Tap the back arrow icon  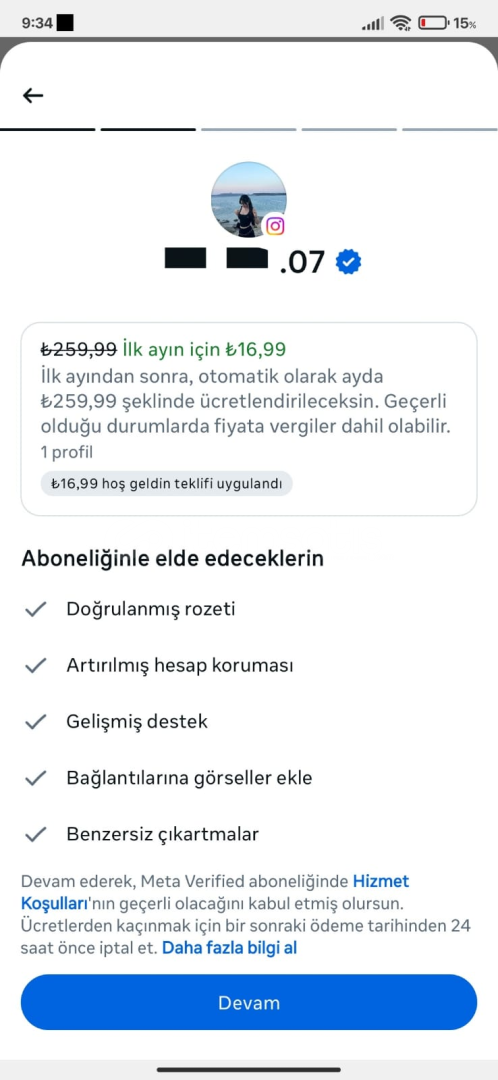pos(33,96)
